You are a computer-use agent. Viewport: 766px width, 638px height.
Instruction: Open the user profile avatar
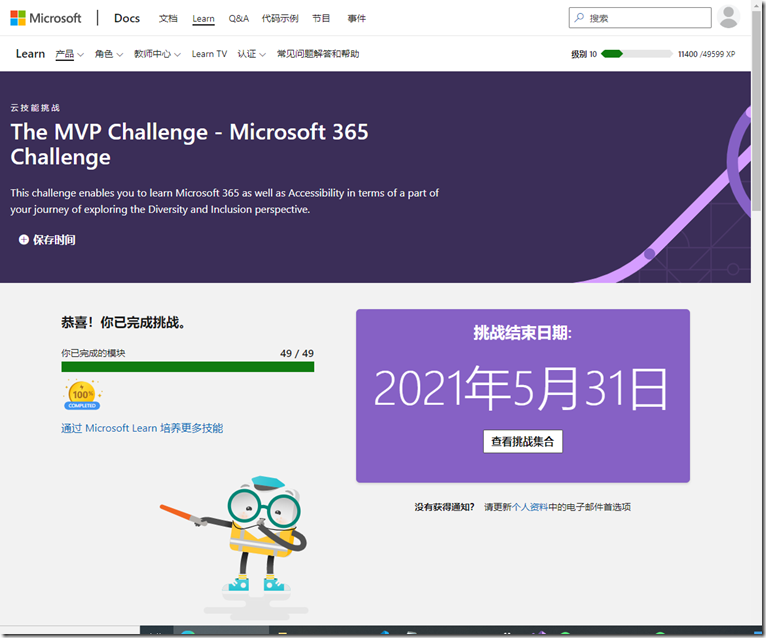click(728, 17)
